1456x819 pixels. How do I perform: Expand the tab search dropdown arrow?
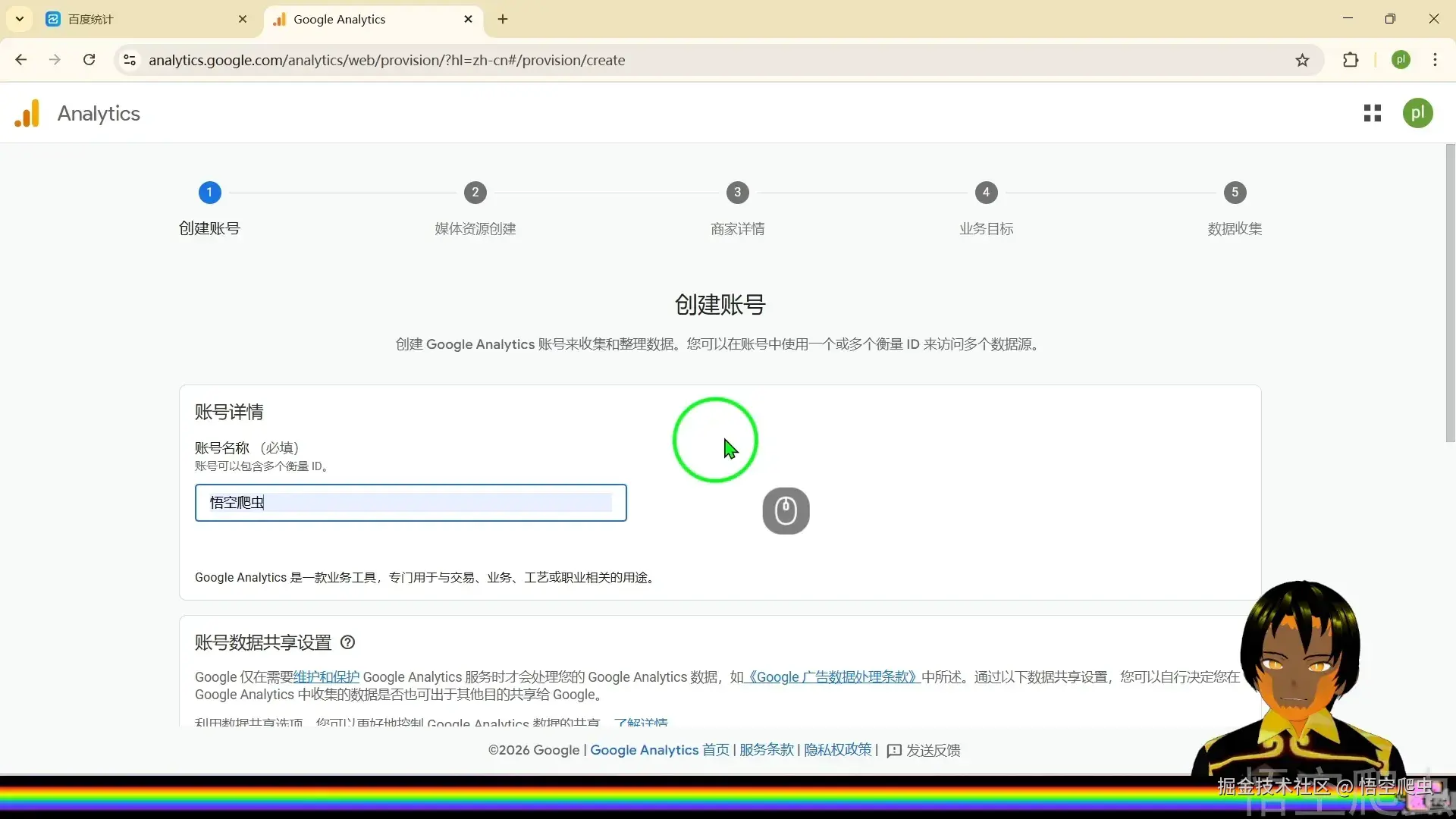tap(20, 19)
